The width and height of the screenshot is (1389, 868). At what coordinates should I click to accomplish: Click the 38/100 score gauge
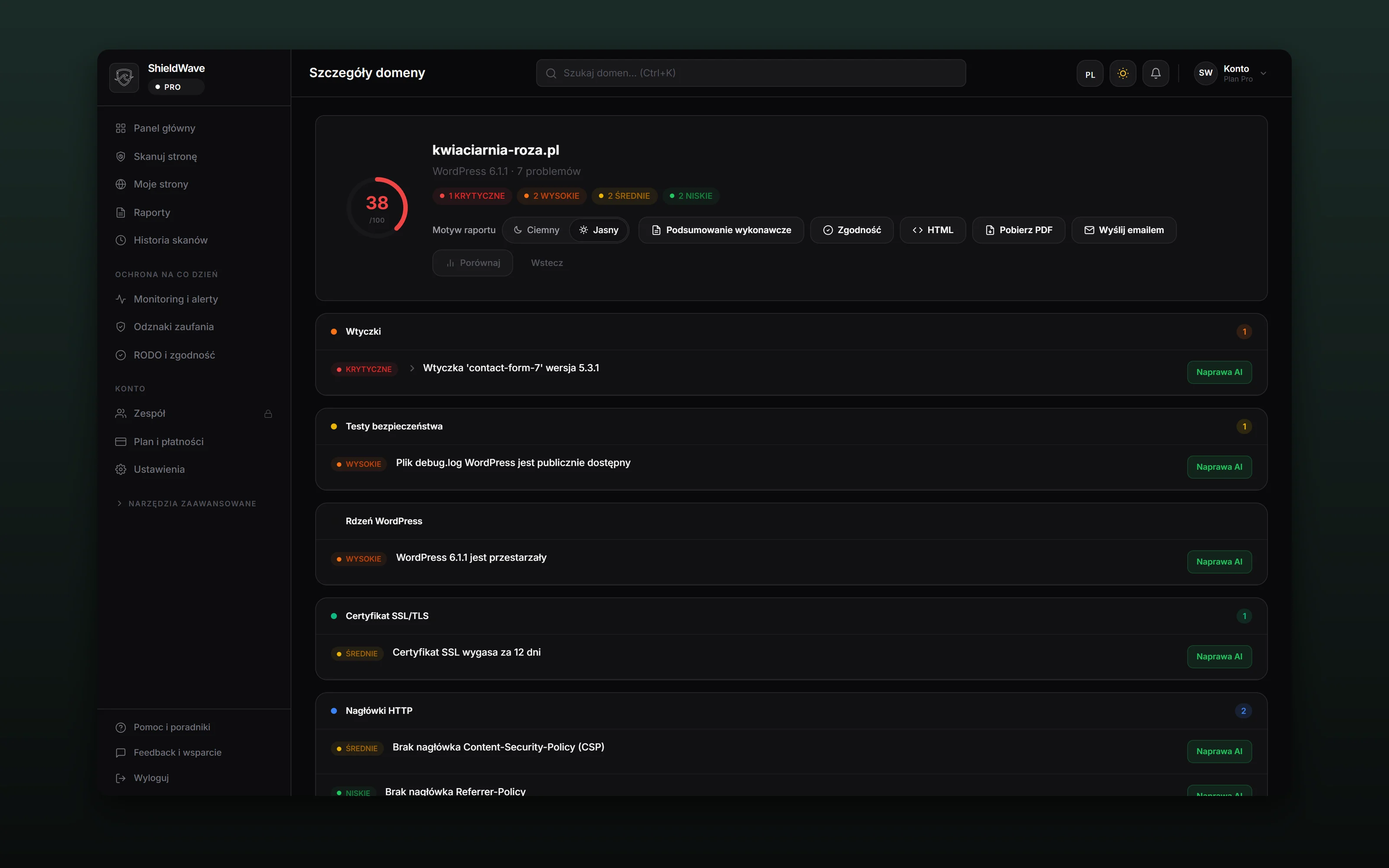pos(377,208)
